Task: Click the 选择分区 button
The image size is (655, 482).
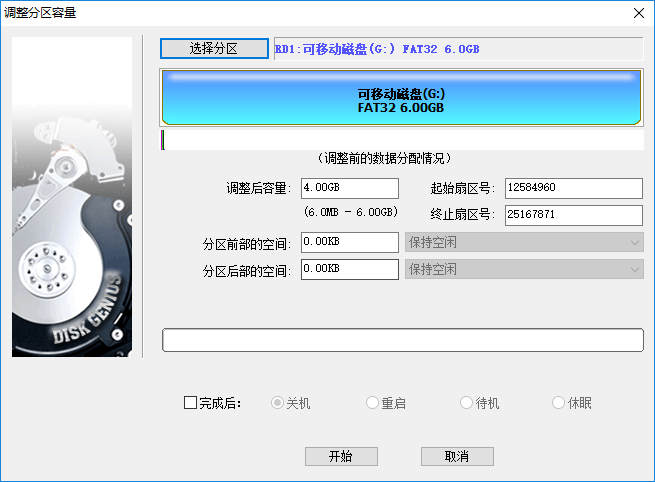Action: (x=214, y=49)
